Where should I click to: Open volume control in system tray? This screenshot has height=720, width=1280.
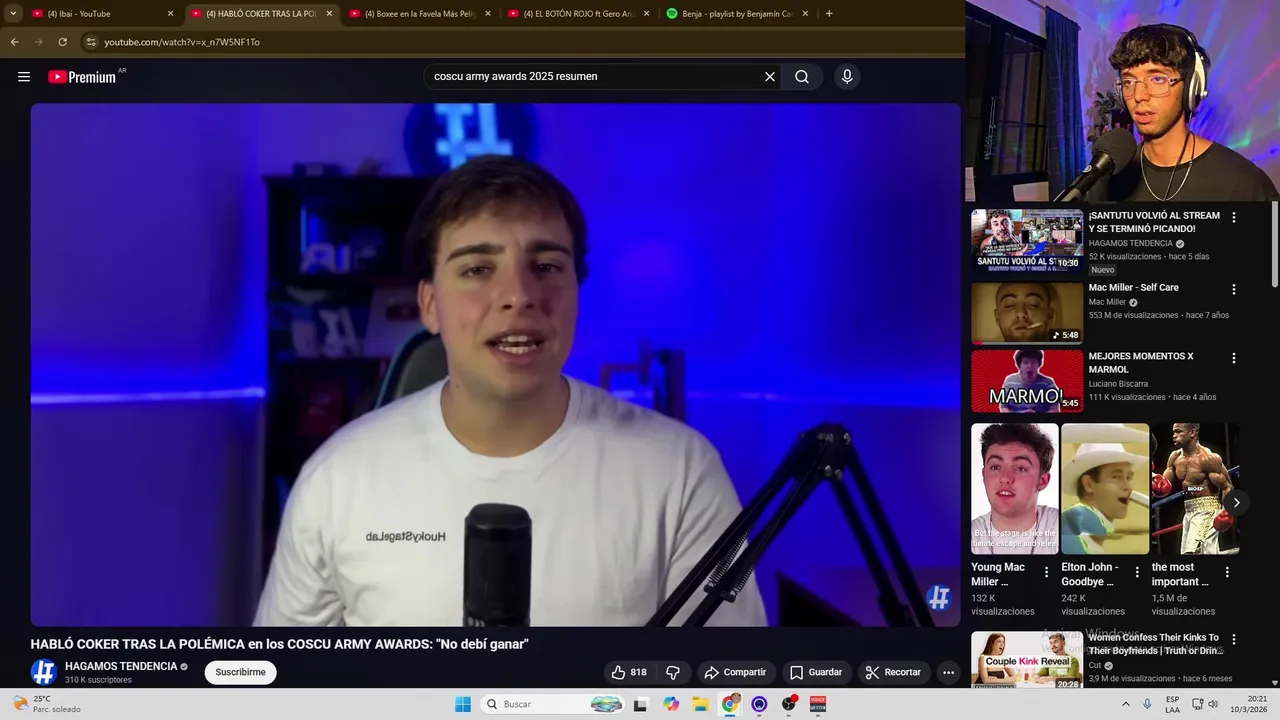pyautogui.click(x=1213, y=704)
